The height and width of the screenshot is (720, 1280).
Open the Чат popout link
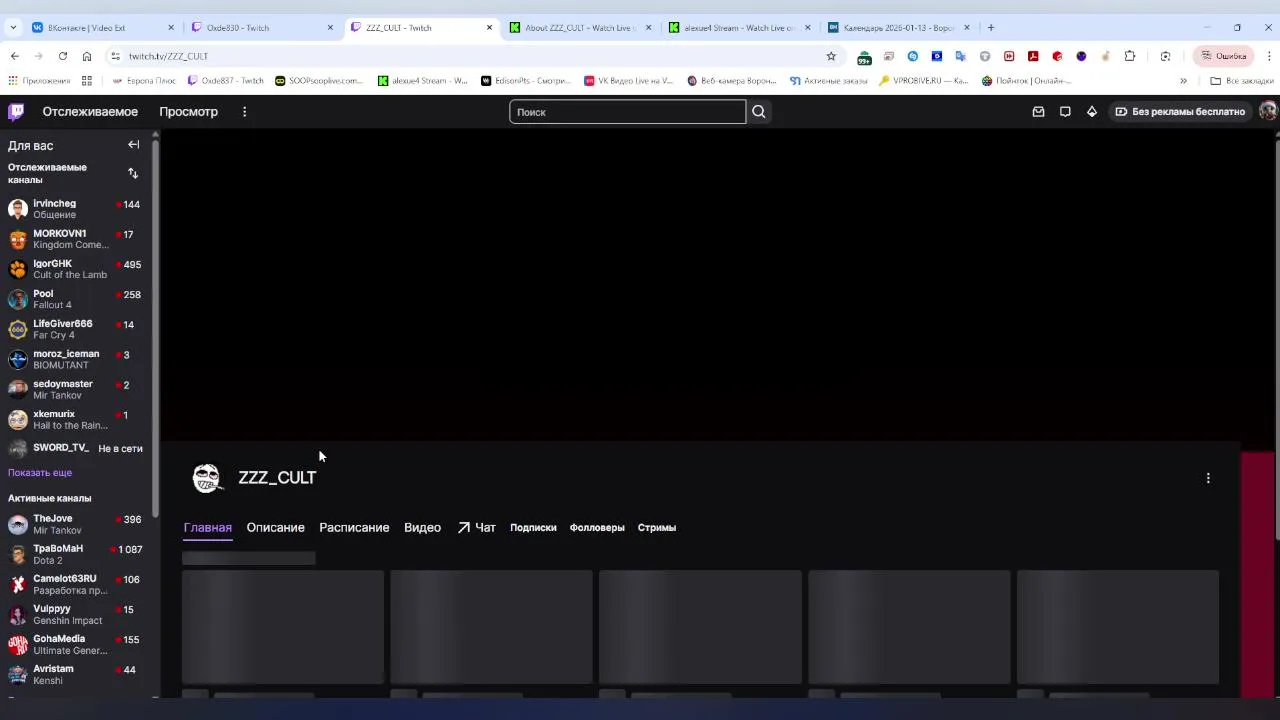(477, 527)
